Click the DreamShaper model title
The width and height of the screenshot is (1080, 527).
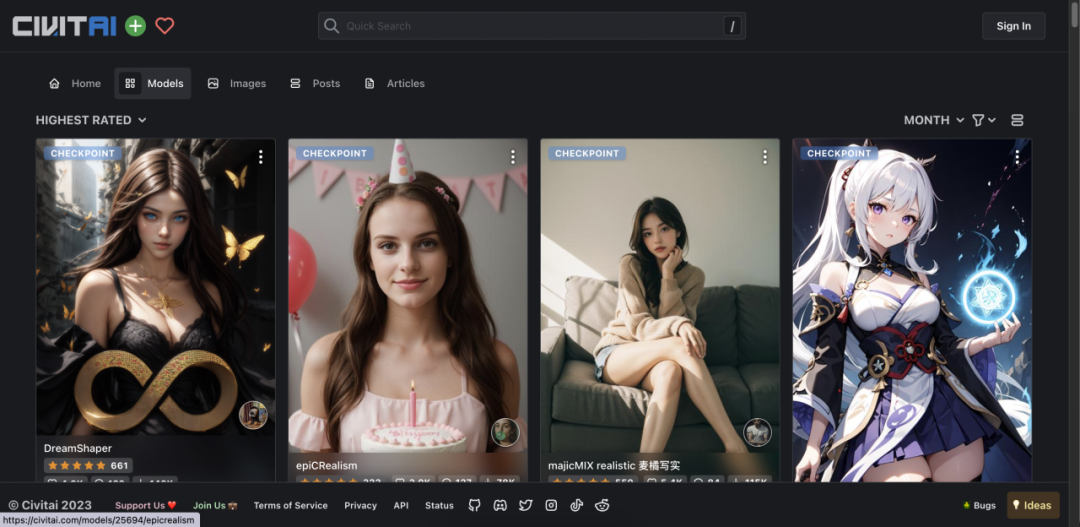coord(78,448)
